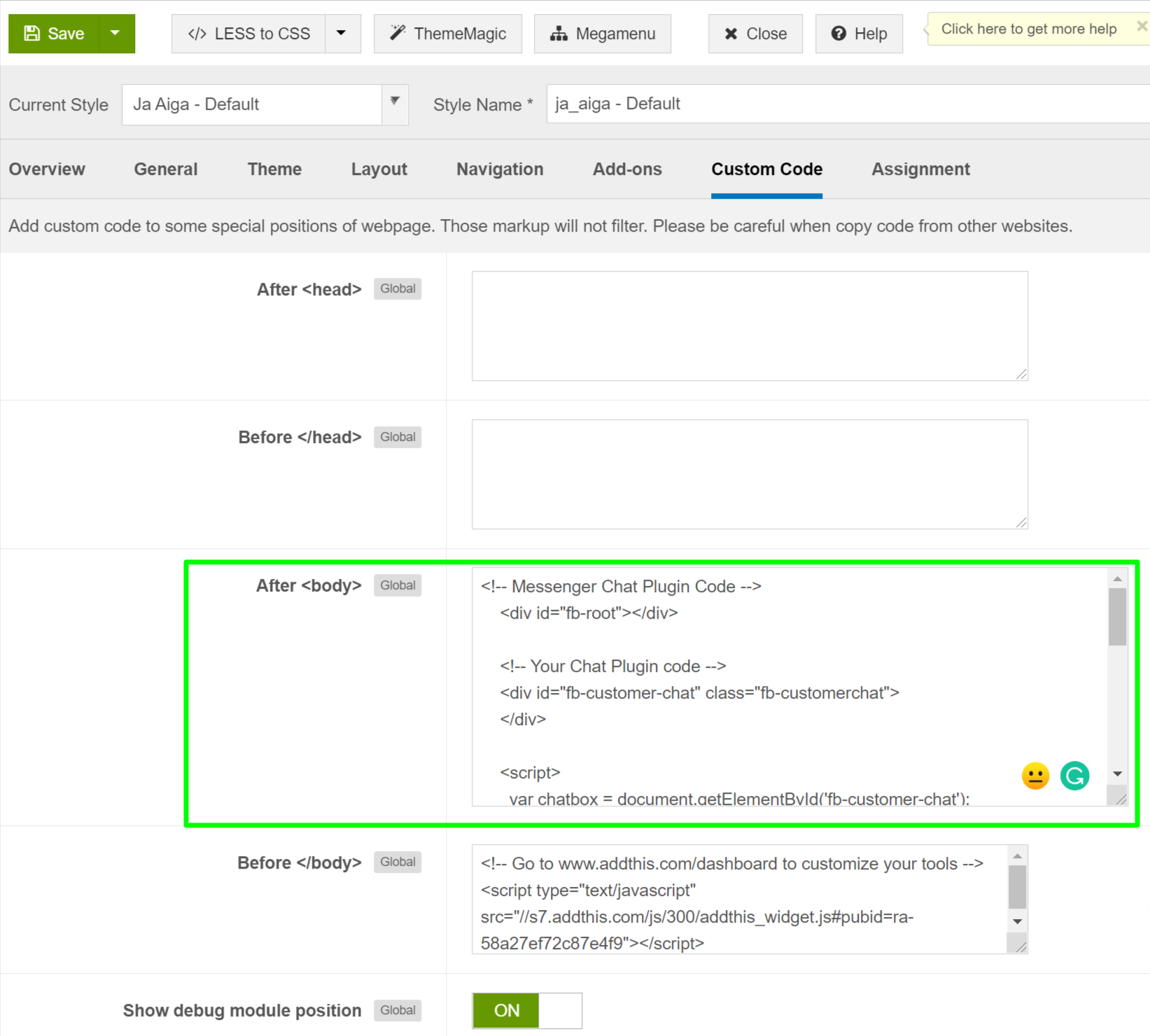The image size is (1150, 1036).
Task: Click the Global badge beside Before </body>
Action: pos(398,862)
